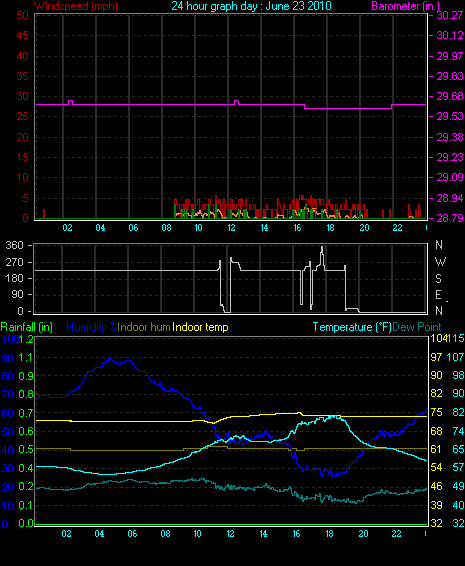Click red windspeed value 50

(x=22, y=15)
